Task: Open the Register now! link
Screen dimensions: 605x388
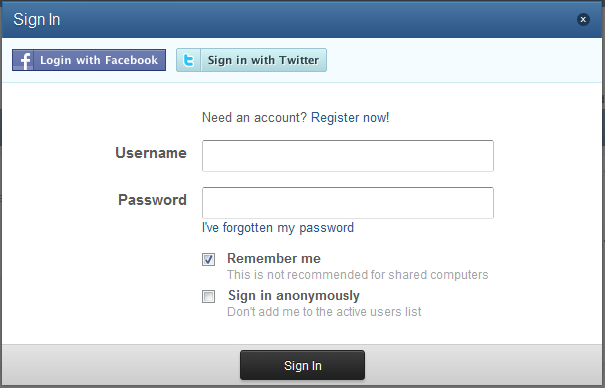Action: 350,117
